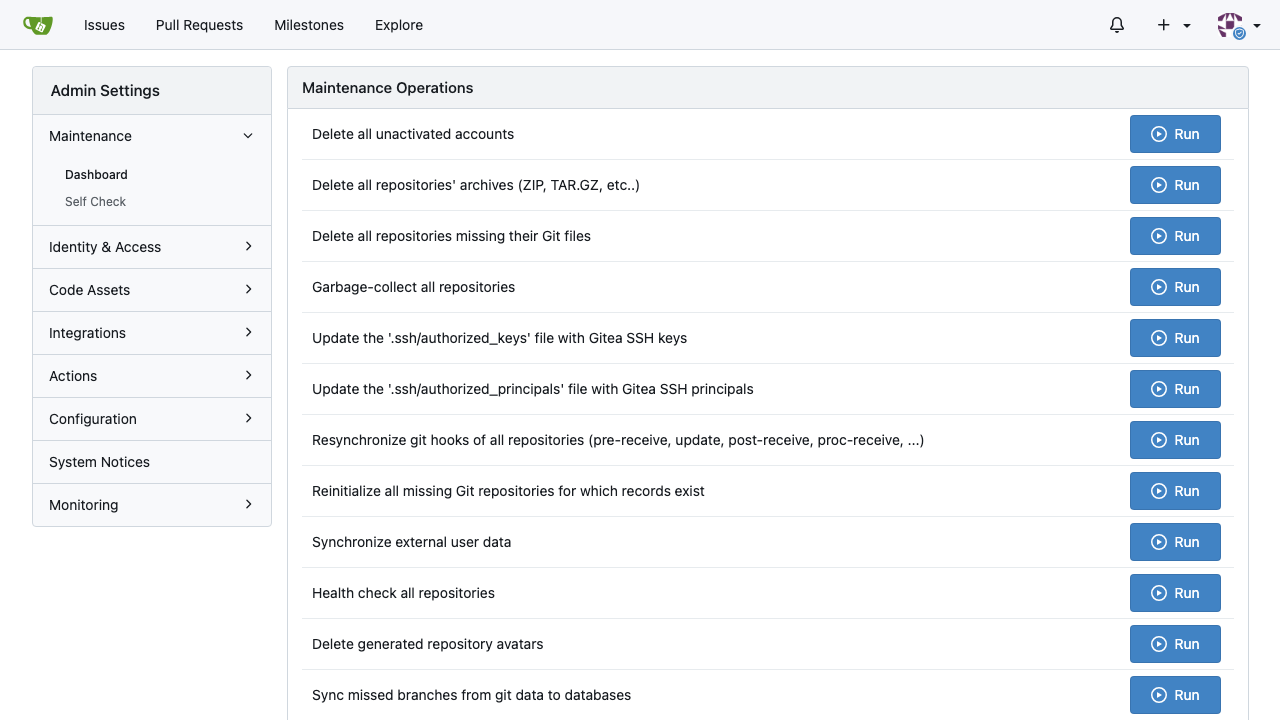Run update of '.ssh/authorized_principals' file
Screen dimensions: 1280x720
(1175, 389)
